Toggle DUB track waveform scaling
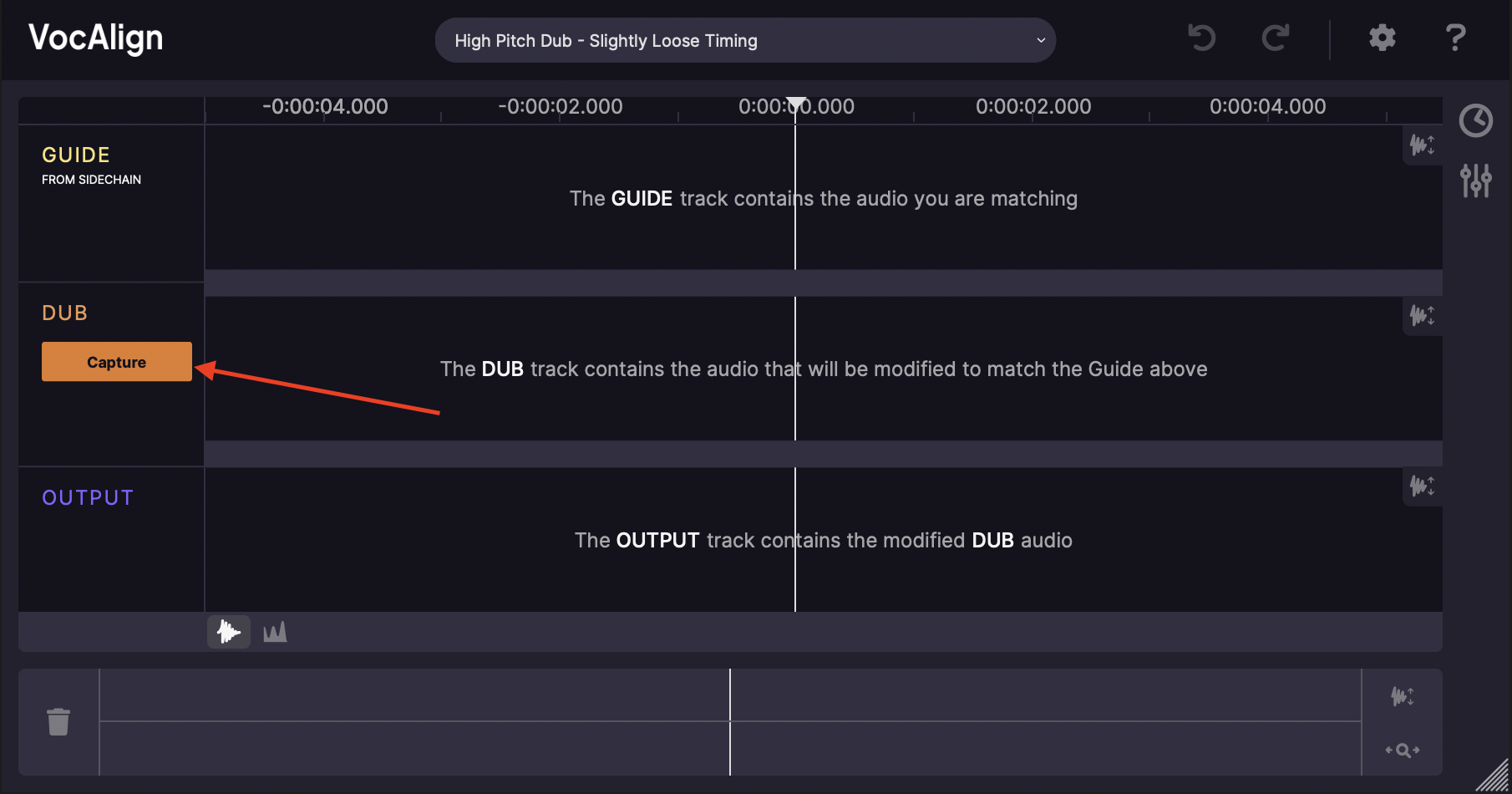 pos(1422,316)
